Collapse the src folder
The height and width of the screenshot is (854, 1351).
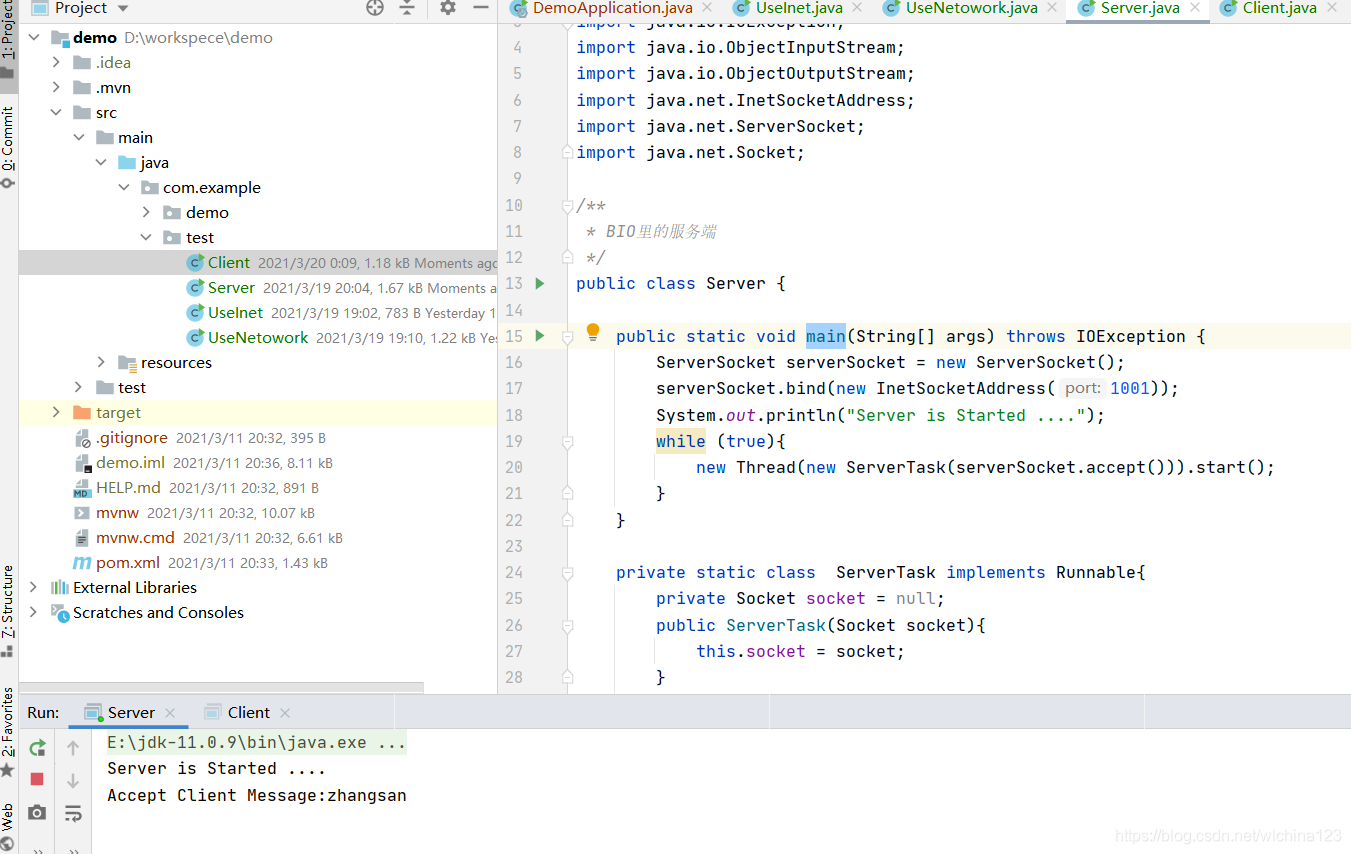(x=57, y=112)
